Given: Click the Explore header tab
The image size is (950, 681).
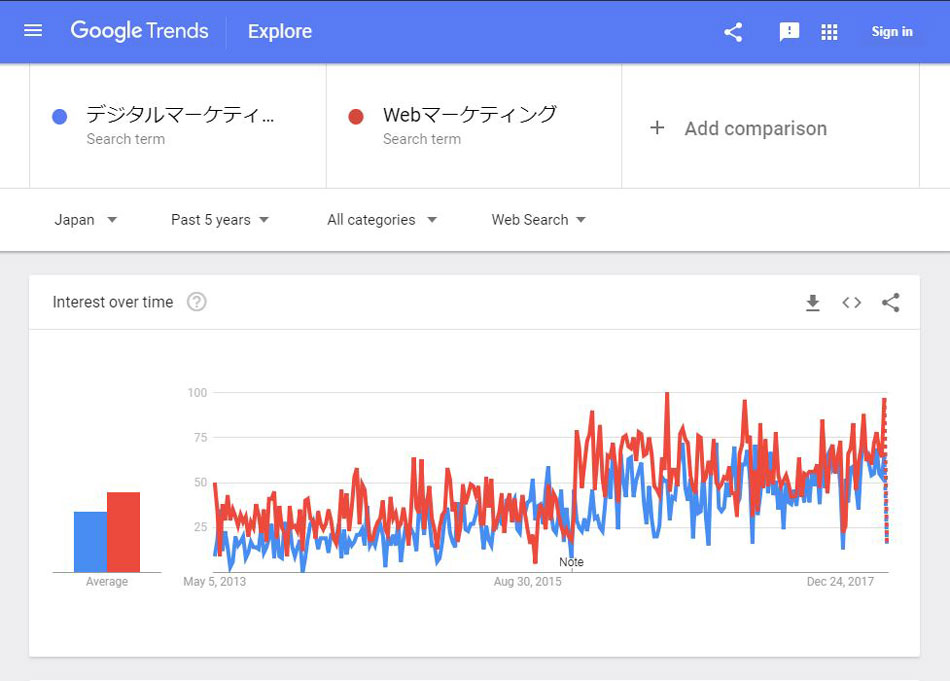Looking at the screenshot, I should pos(280,32).
